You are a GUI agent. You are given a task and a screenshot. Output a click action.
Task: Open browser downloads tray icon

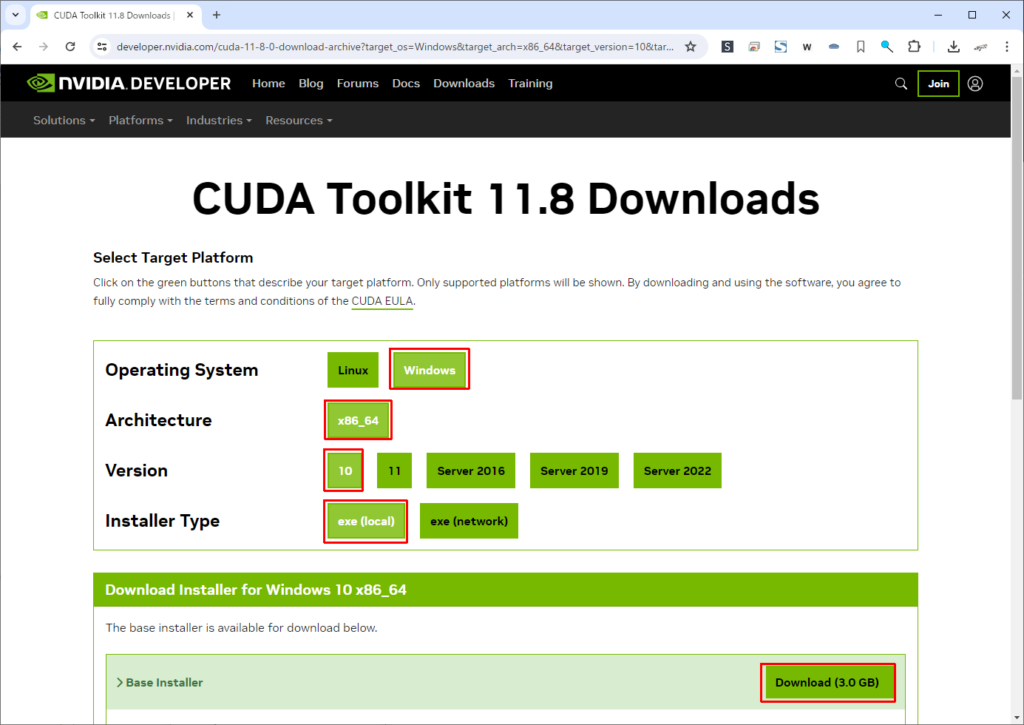(953, 46)
